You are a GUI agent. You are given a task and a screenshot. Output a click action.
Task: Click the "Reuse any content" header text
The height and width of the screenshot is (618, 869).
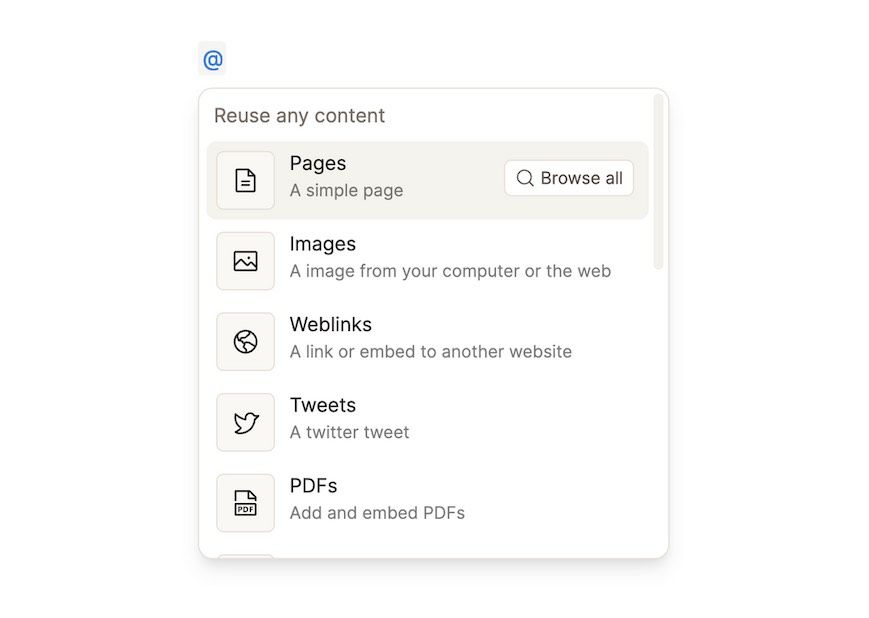point(299,116)
